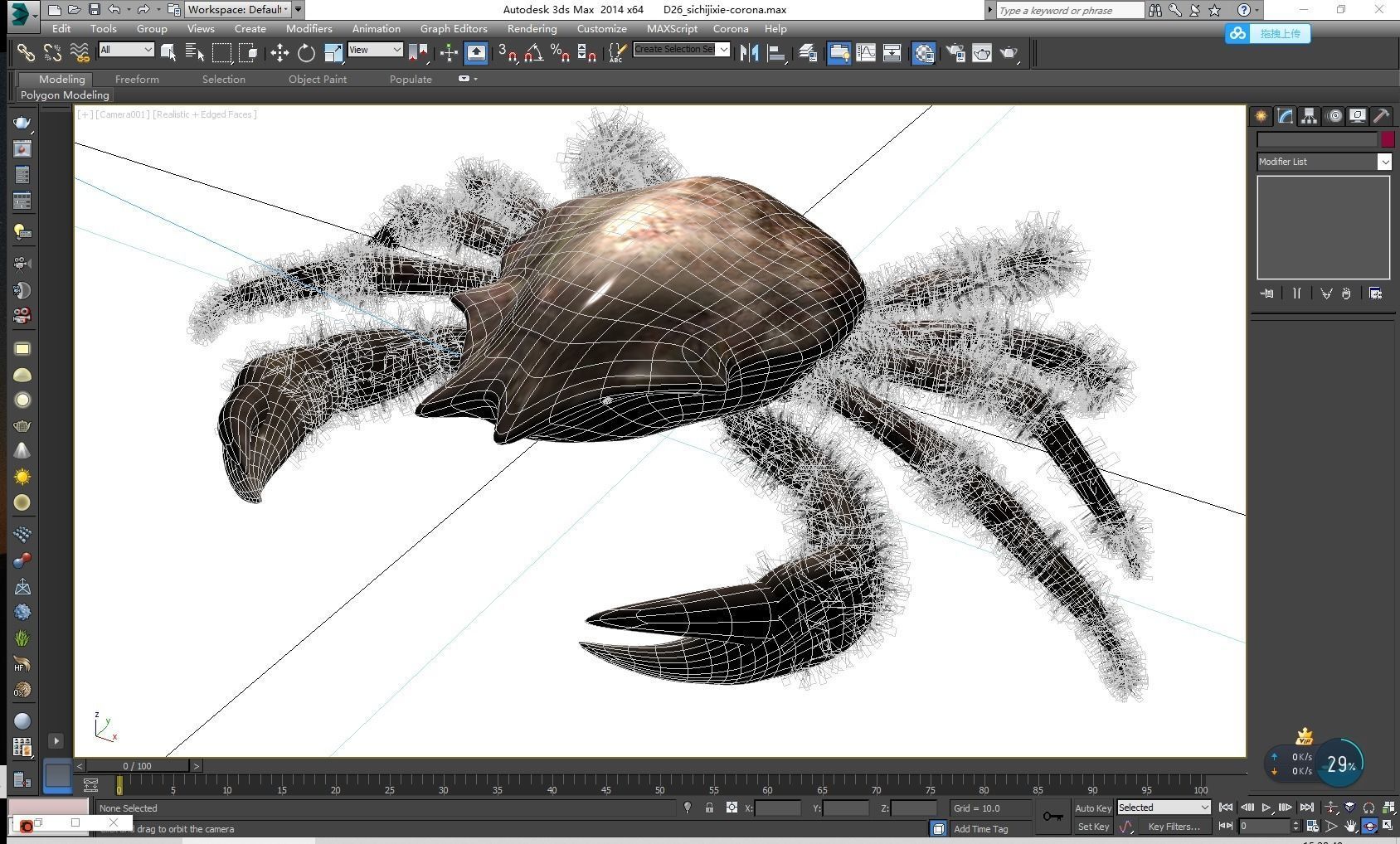Open Render Setup dialog
The image size is (1400, 844).
955,53
